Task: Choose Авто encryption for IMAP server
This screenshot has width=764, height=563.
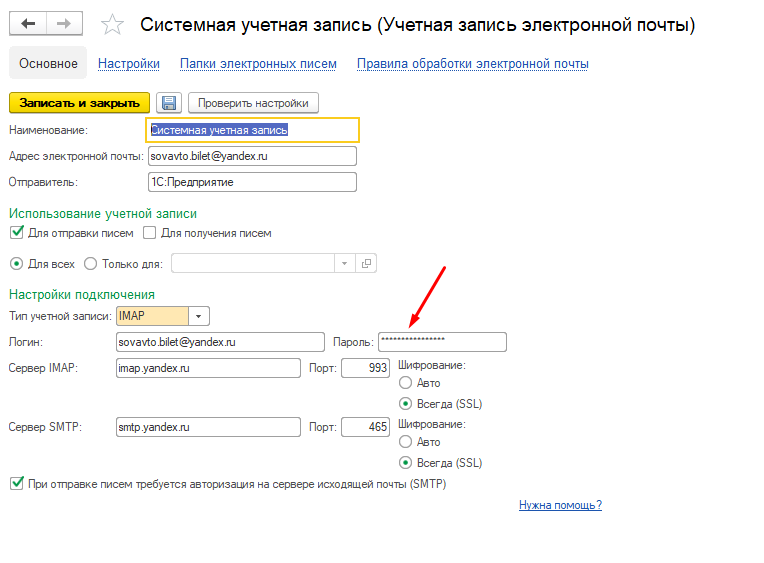Action: pyautogui.click(x=405, y=383)
